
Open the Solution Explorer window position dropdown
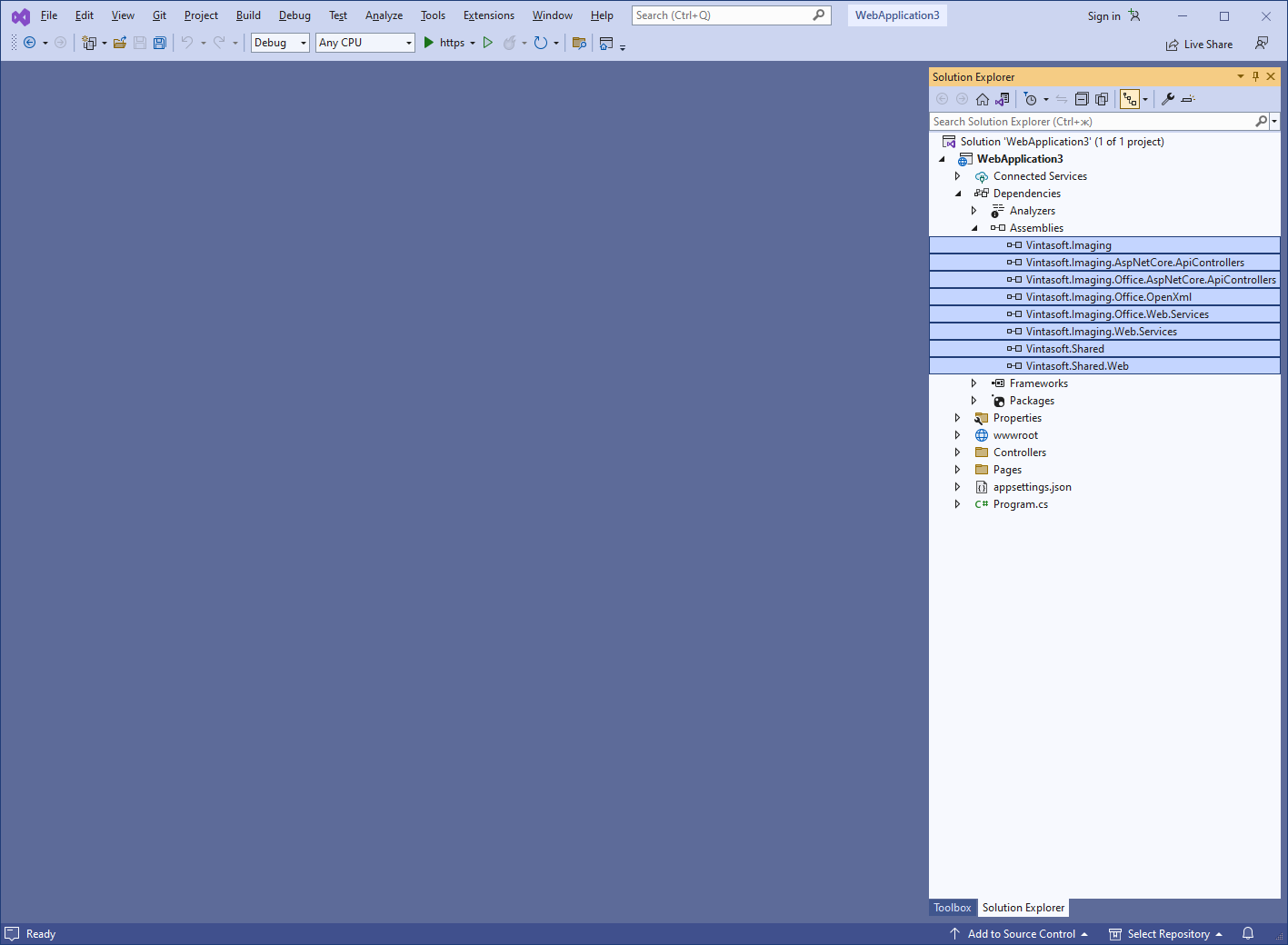(x=1241, y=76)
